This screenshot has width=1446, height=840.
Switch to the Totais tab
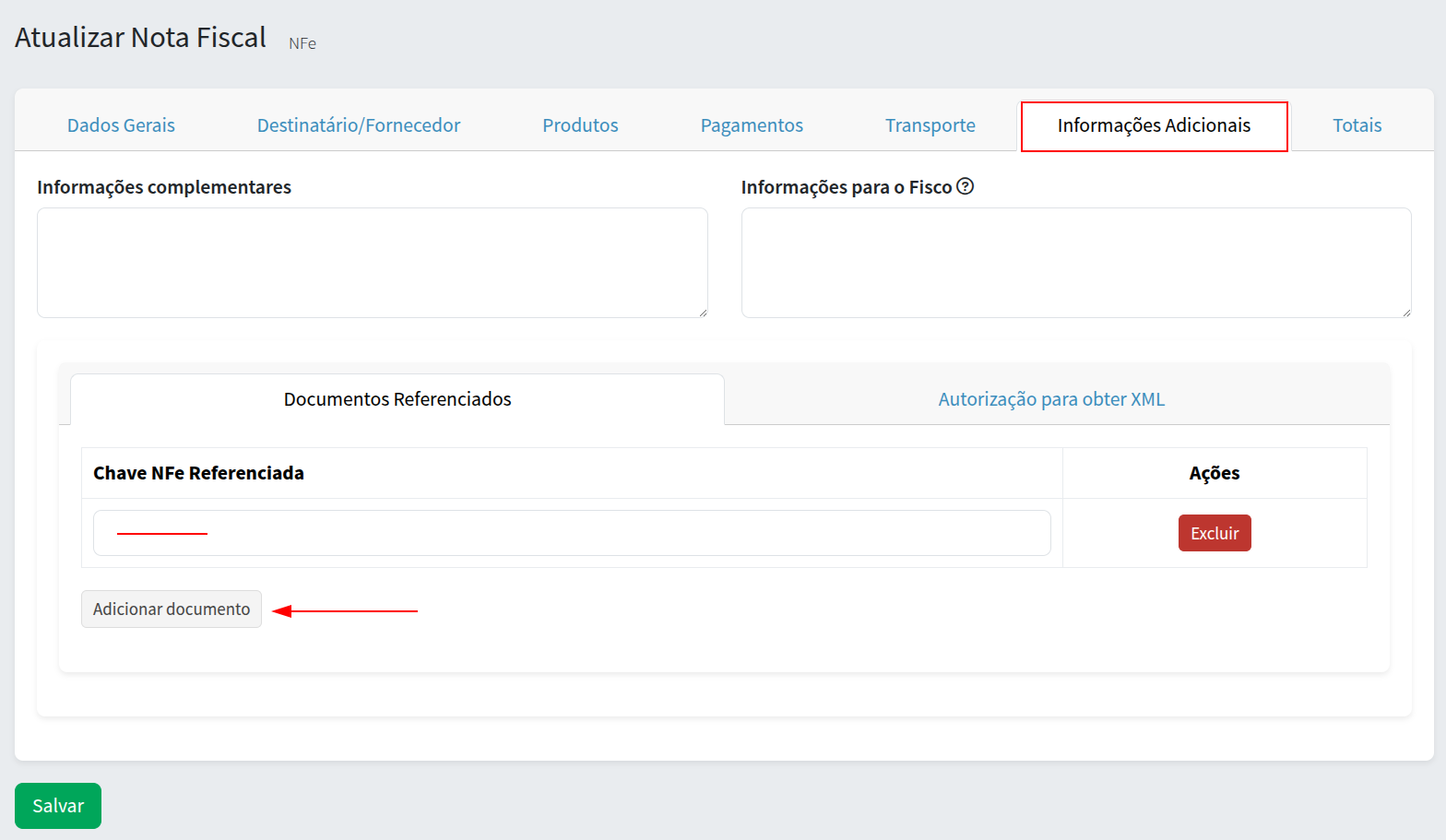point(1357,125)
